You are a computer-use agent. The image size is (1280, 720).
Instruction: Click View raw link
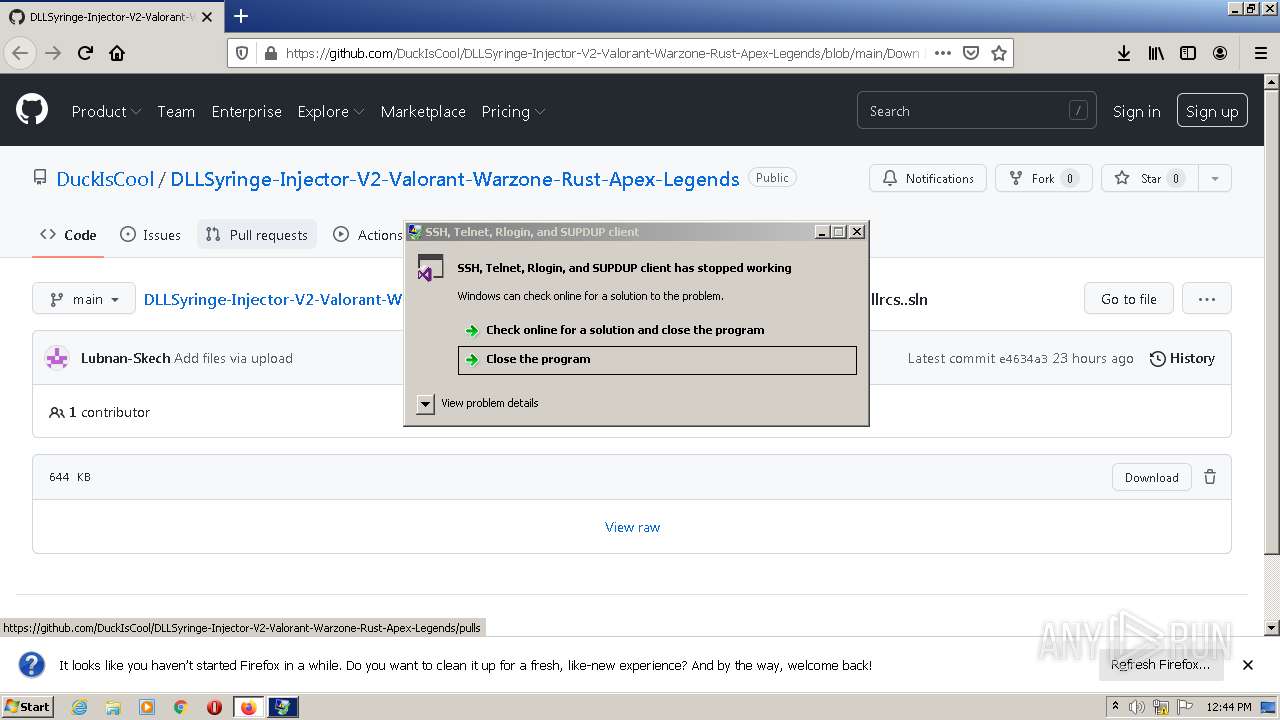coord(632,527)
